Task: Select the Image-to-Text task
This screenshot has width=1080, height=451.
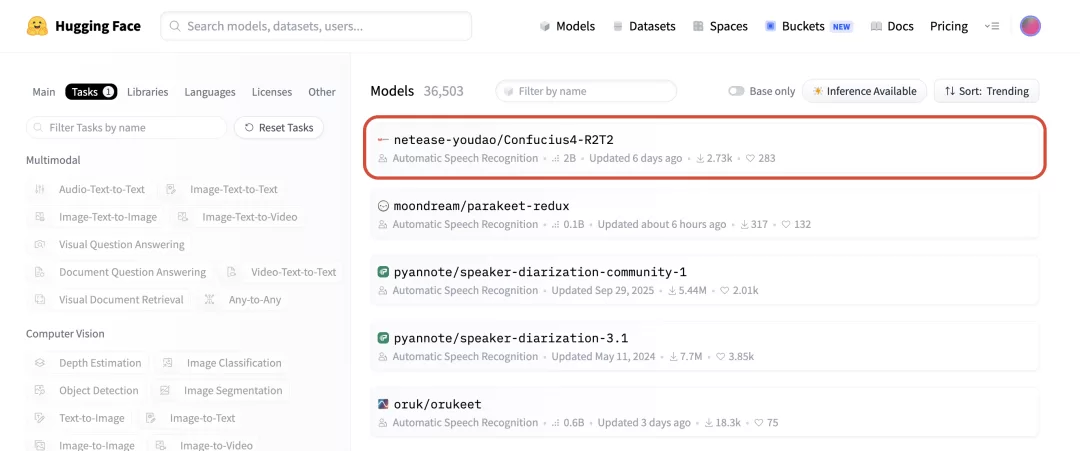Action: tap(191, 418)
